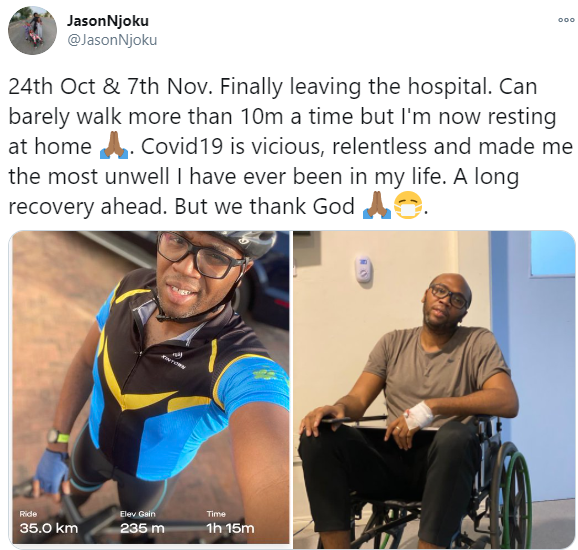Image resolution: width=578 pixels, height=550 pixels.
Task: Open the wheelchair hospital photo
Action: click(434, 389)
